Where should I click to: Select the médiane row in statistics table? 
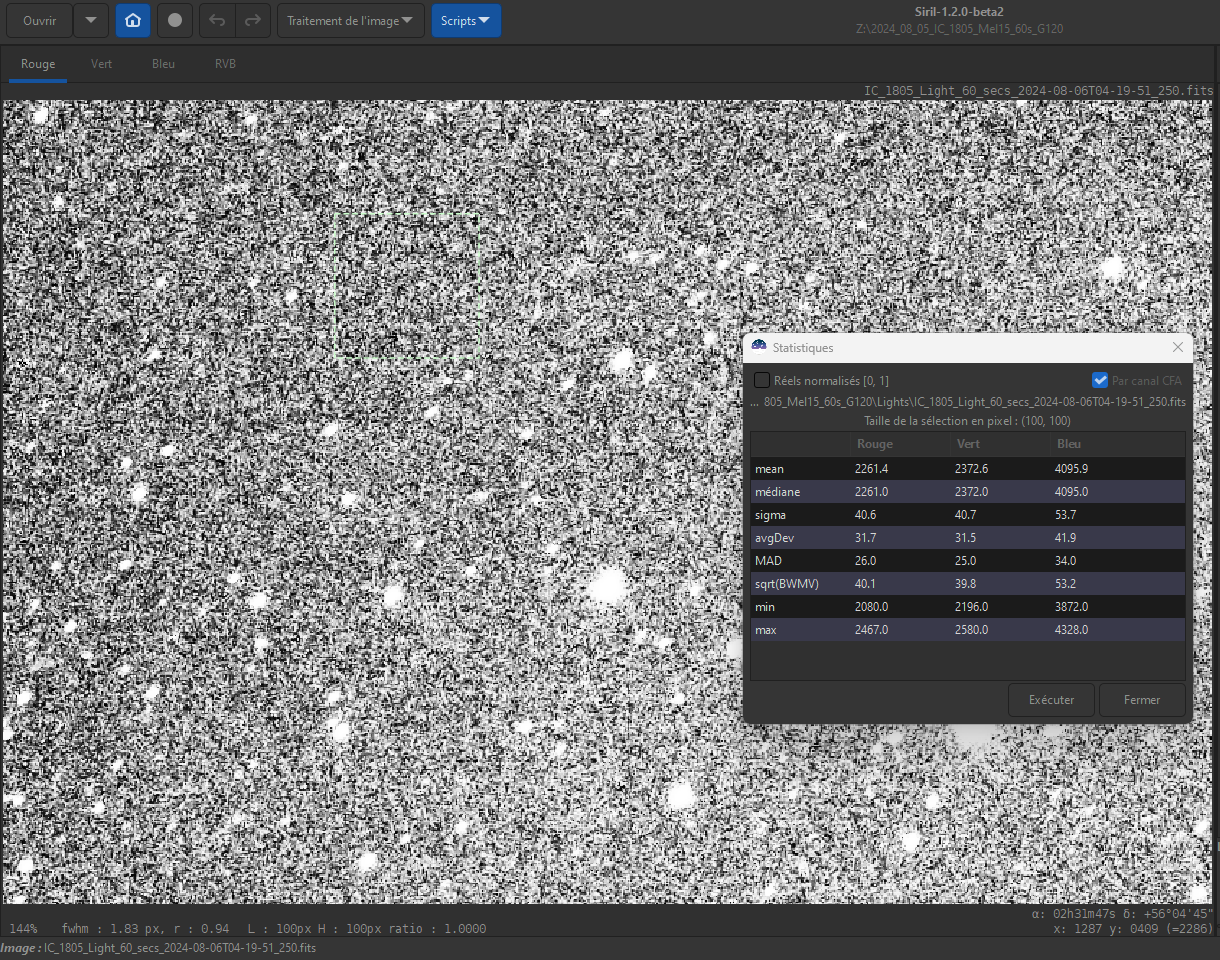pyautogui.click(x=968, y=492)
